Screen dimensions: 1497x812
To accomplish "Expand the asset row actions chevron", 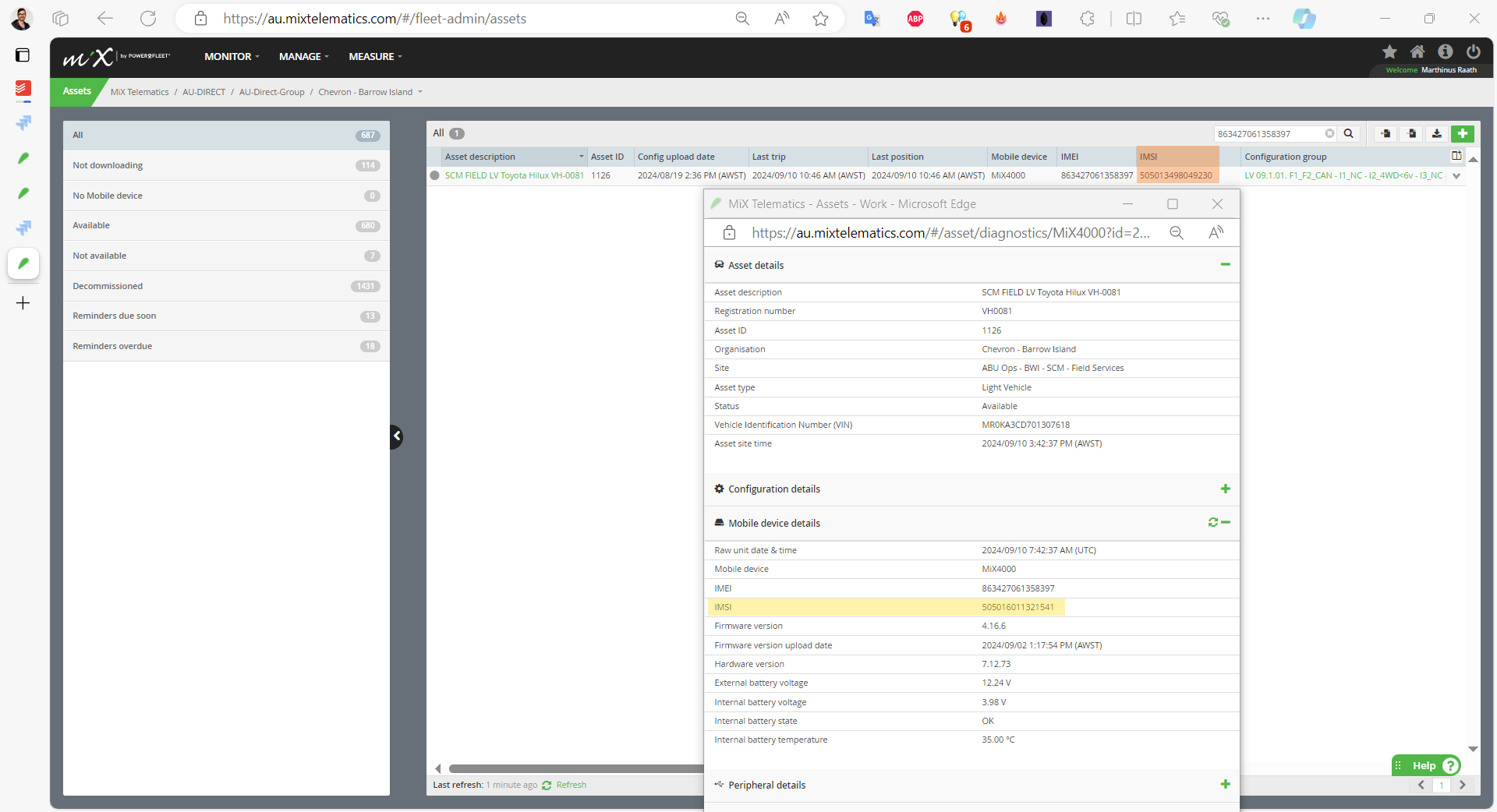I will coord(1456,176).
